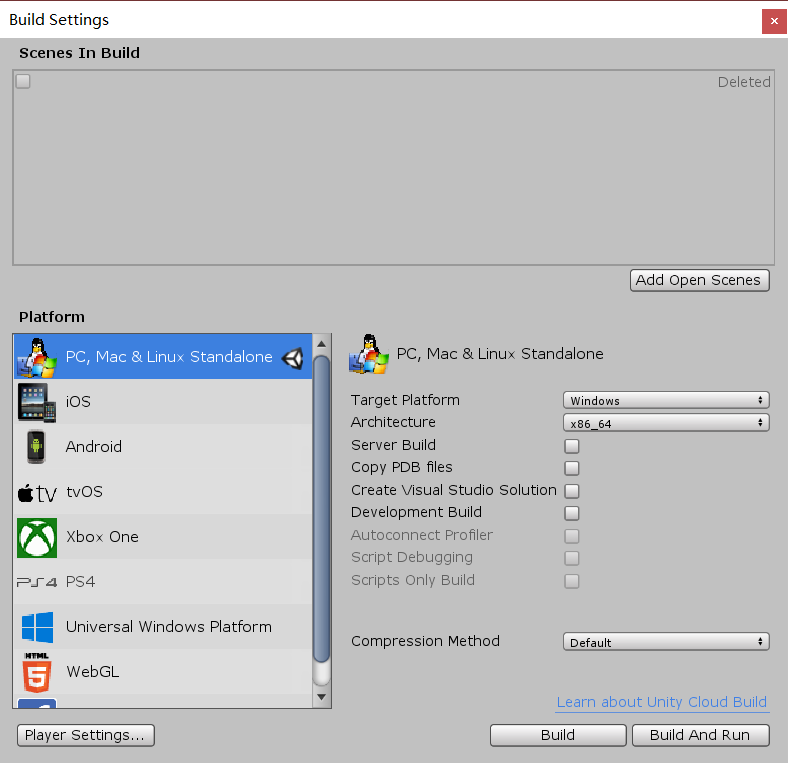Select Android platform row
The width and height of the screenshot is (788, 763).
(163, 446)
